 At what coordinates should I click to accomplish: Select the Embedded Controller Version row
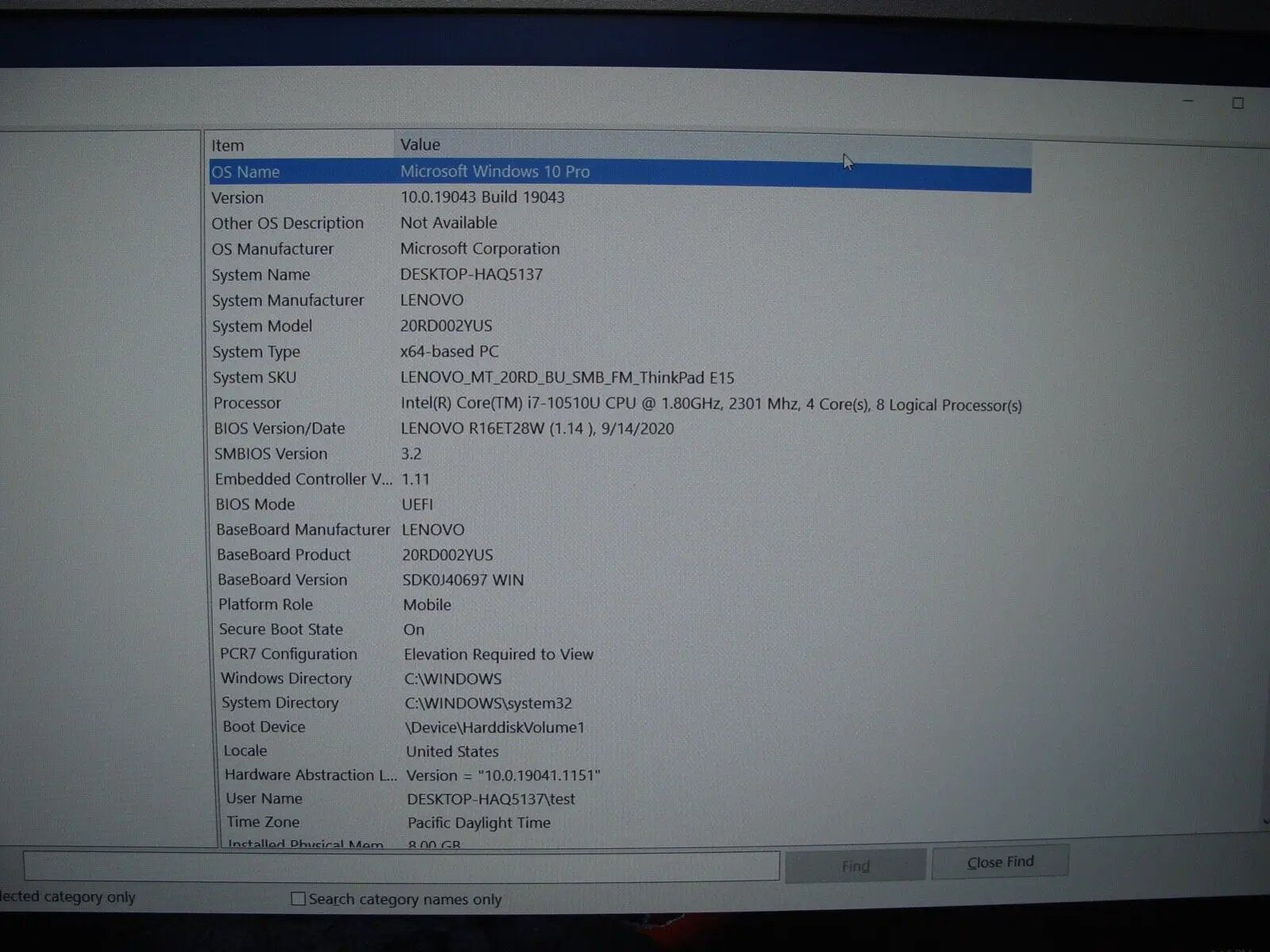(x=620, y=479)
